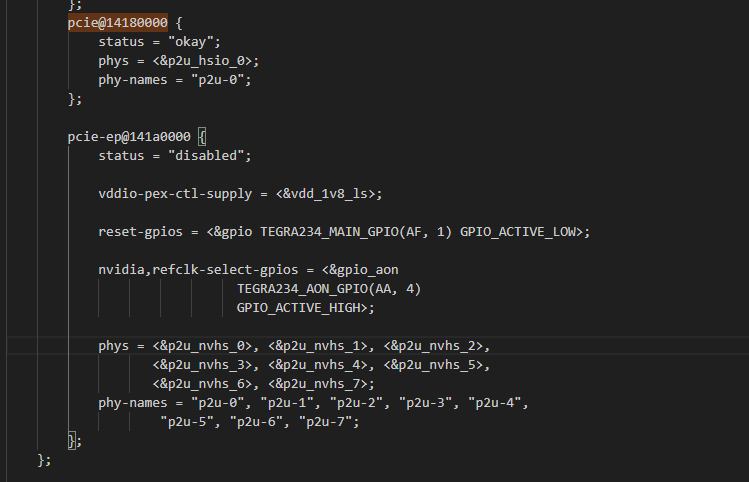Click the &vdd_1v8_ls supply reference
This screenshot has height=482, width=749.
tap(327, 193)
